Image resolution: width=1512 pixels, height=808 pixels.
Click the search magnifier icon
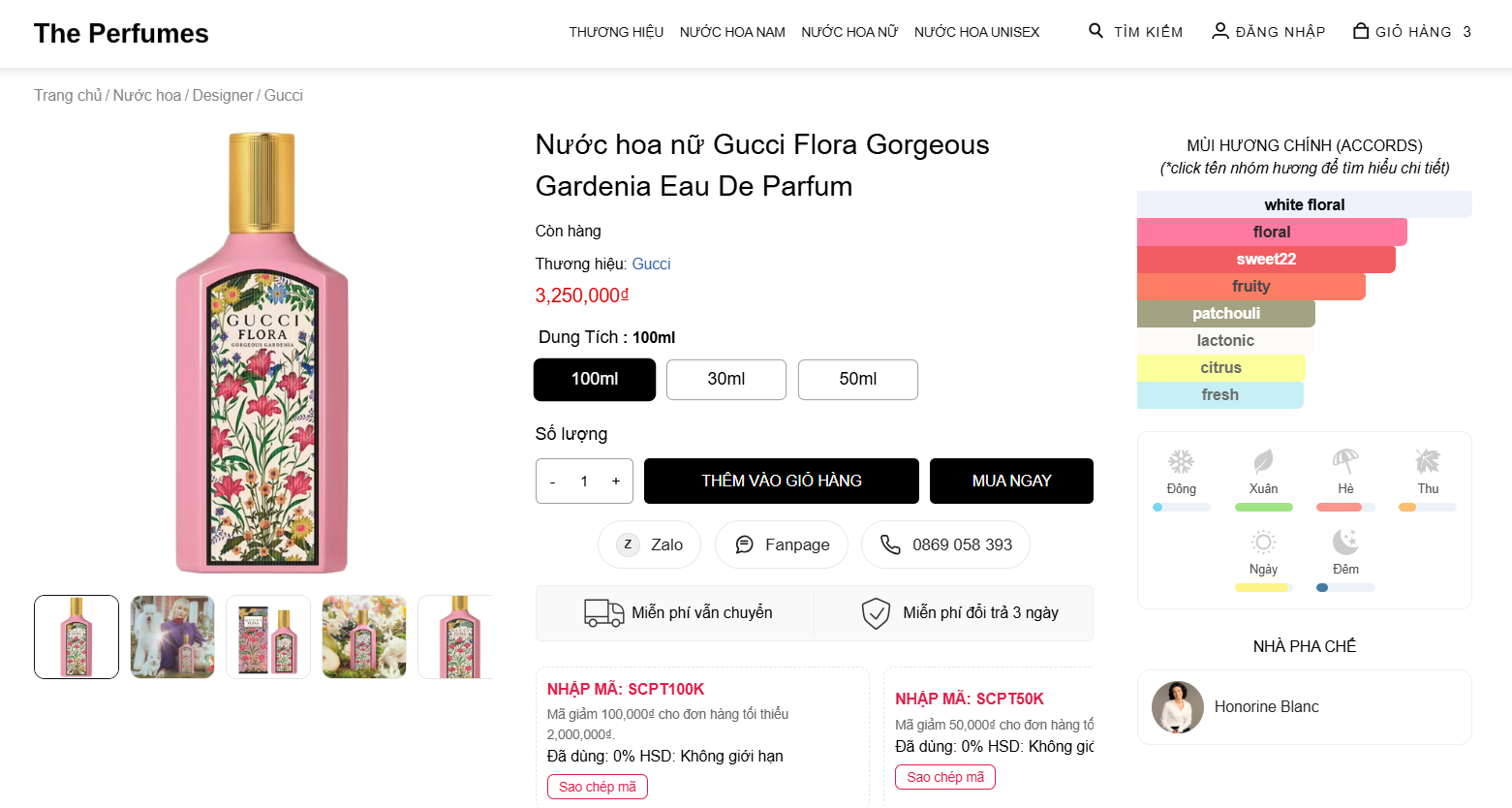click(x=1095, y=31)
